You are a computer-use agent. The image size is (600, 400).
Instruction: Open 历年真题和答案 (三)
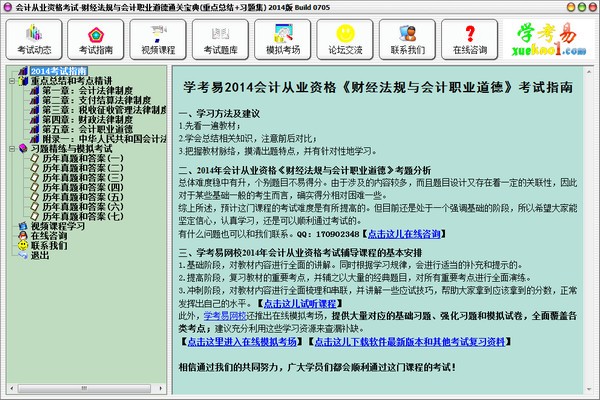point(83,178)
